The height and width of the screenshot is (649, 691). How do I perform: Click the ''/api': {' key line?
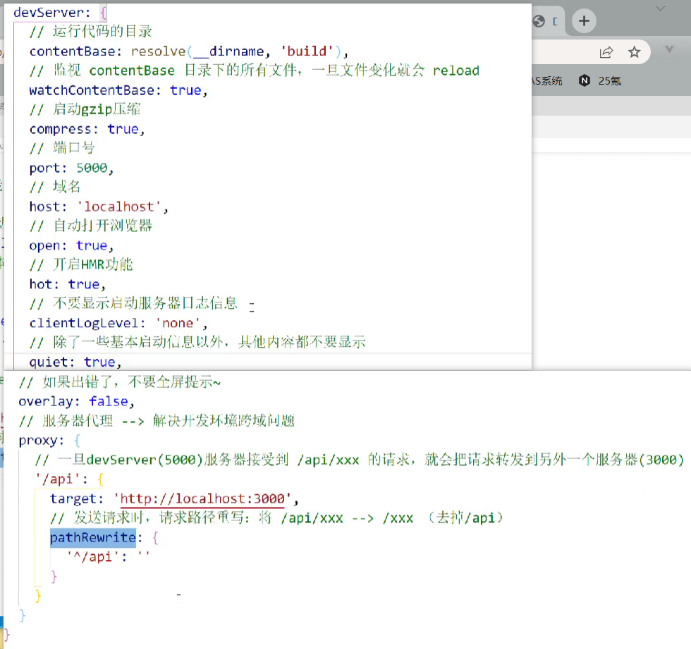69,478
